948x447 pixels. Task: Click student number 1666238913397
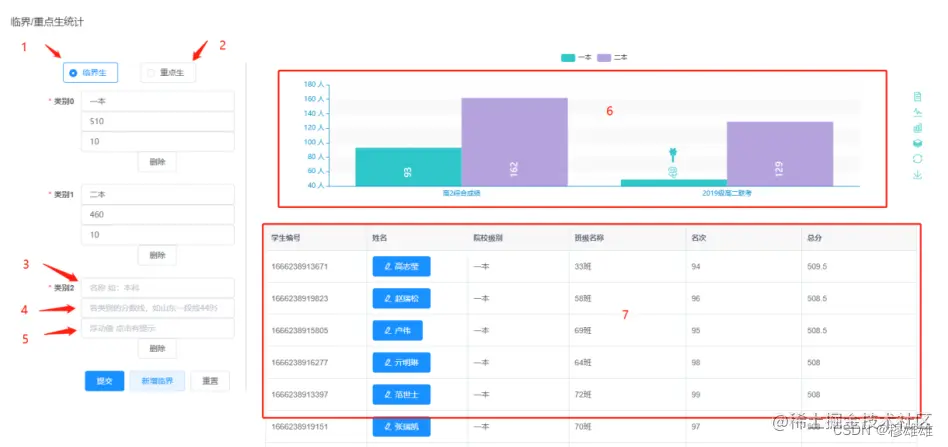coord(300,394)
